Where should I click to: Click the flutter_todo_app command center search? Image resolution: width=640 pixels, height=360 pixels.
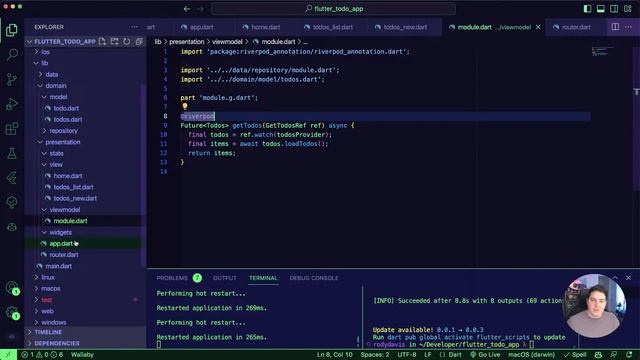click(x=333, y=9)
